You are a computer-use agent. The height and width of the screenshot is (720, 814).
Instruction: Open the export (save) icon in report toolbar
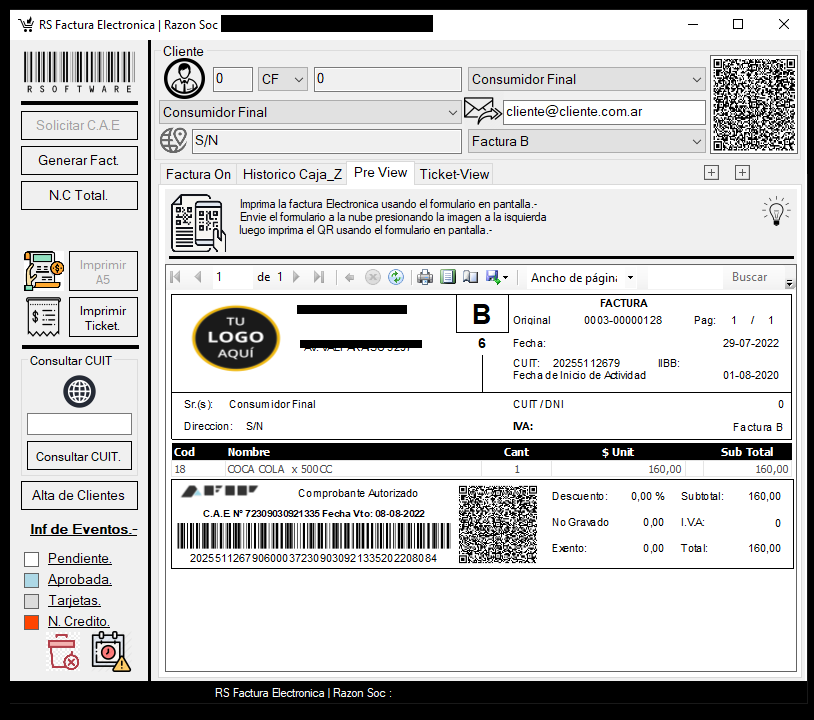pyautogui.click(x=494, y=277)
